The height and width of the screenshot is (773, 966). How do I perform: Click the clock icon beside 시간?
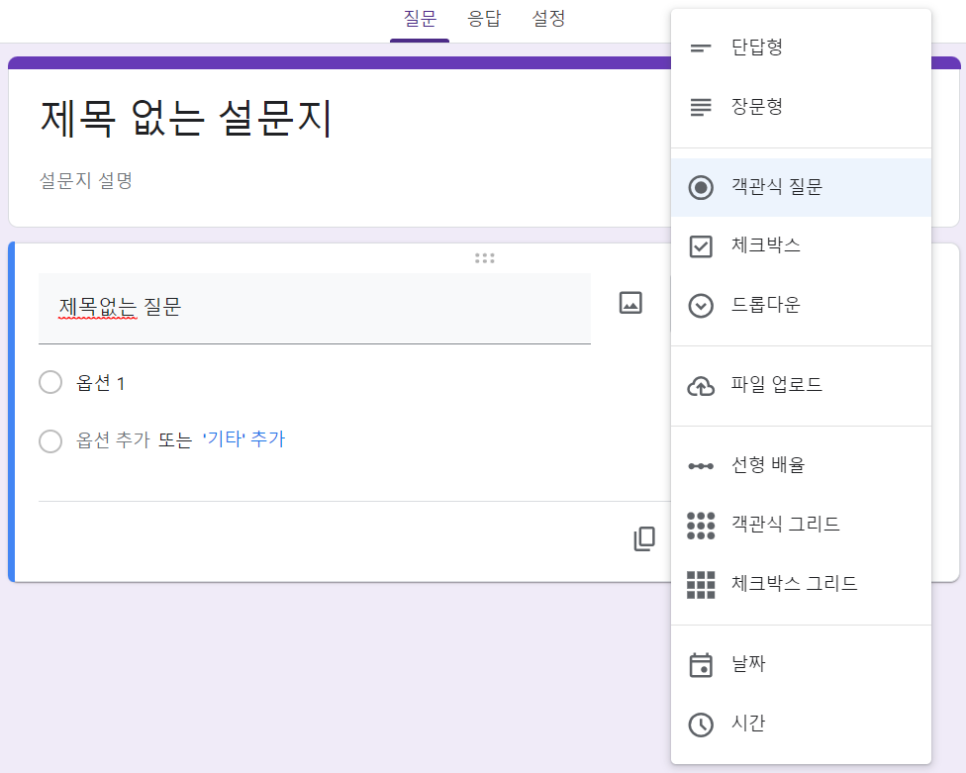(700, 724)
